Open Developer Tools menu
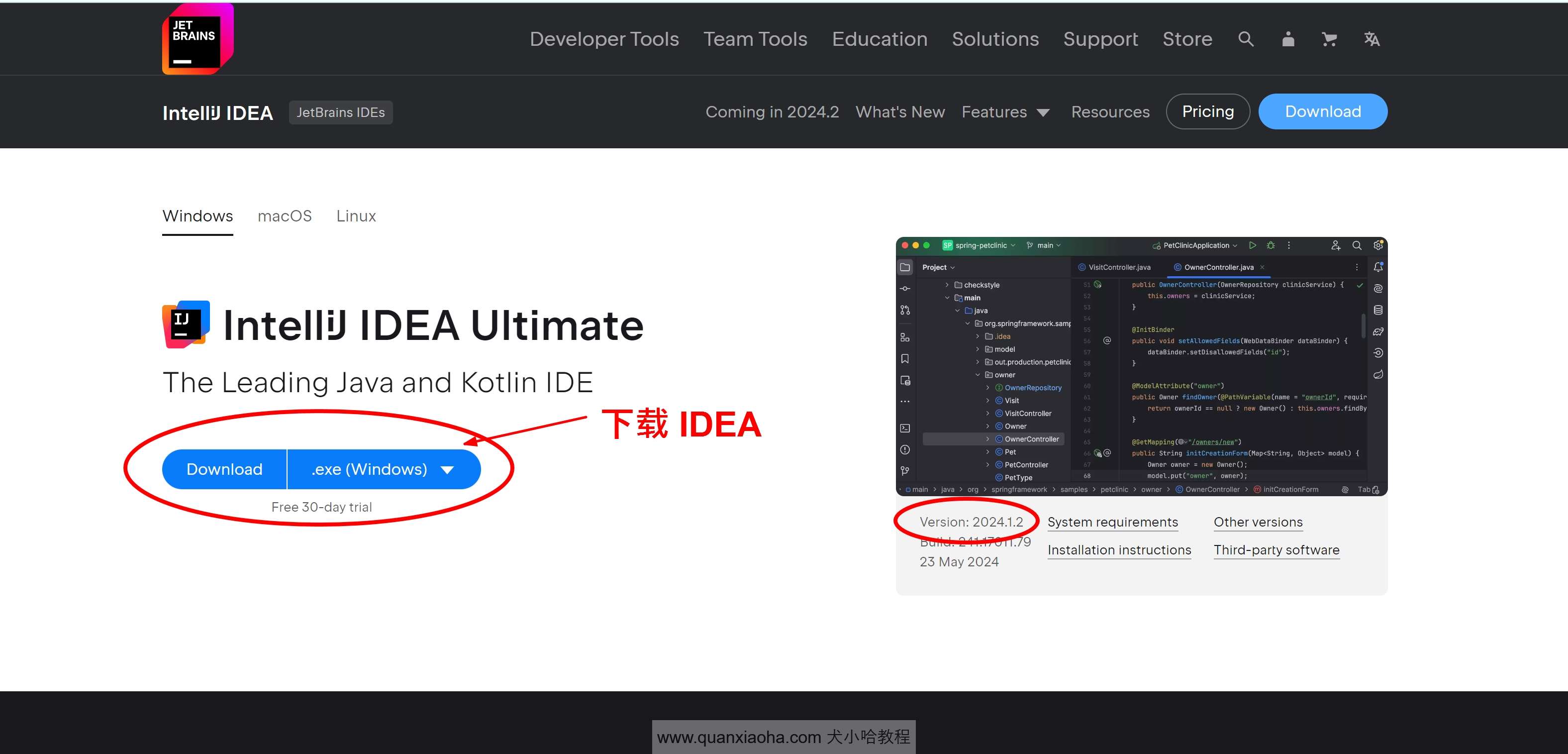Viewport: 1568px width, 754px height. pos(604,39)
